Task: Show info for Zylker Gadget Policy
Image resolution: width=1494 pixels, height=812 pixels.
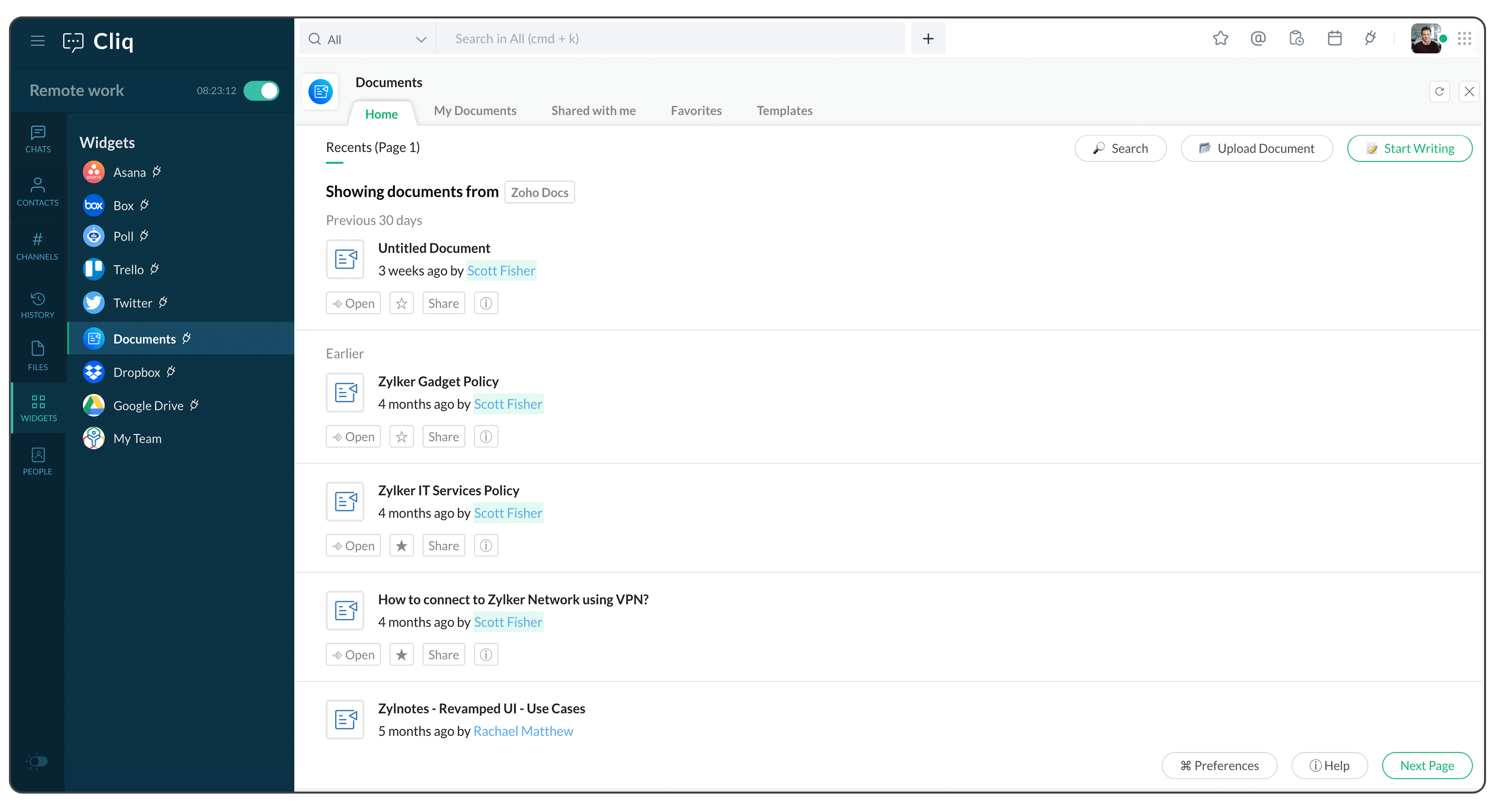Action: pyautogui.click(x=486, y=437)
